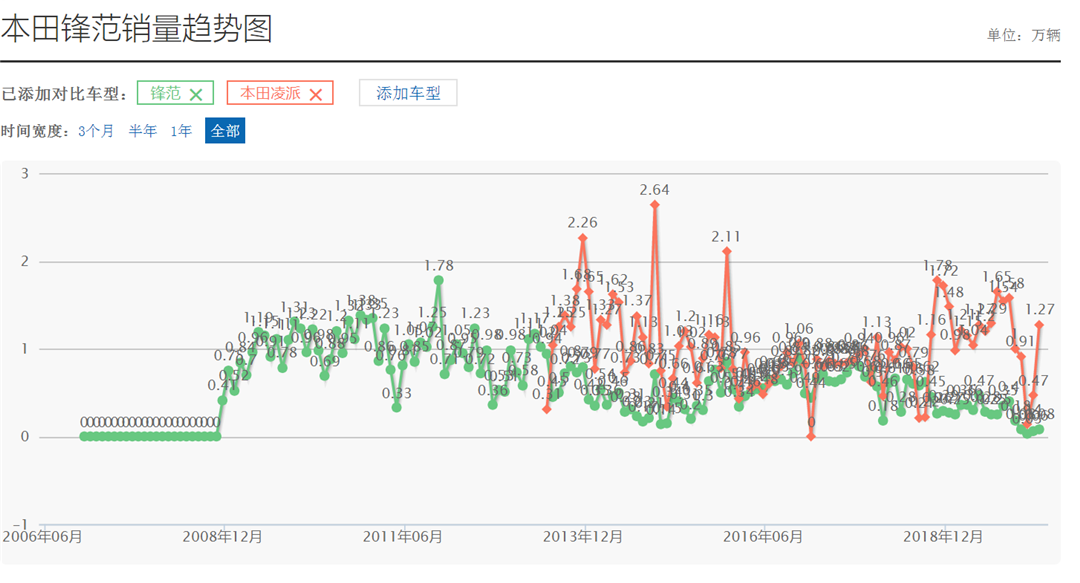Click the 2008年12月 axis label
The height and width of the screenshot is (583, 1080).
(x=222, y=537)
